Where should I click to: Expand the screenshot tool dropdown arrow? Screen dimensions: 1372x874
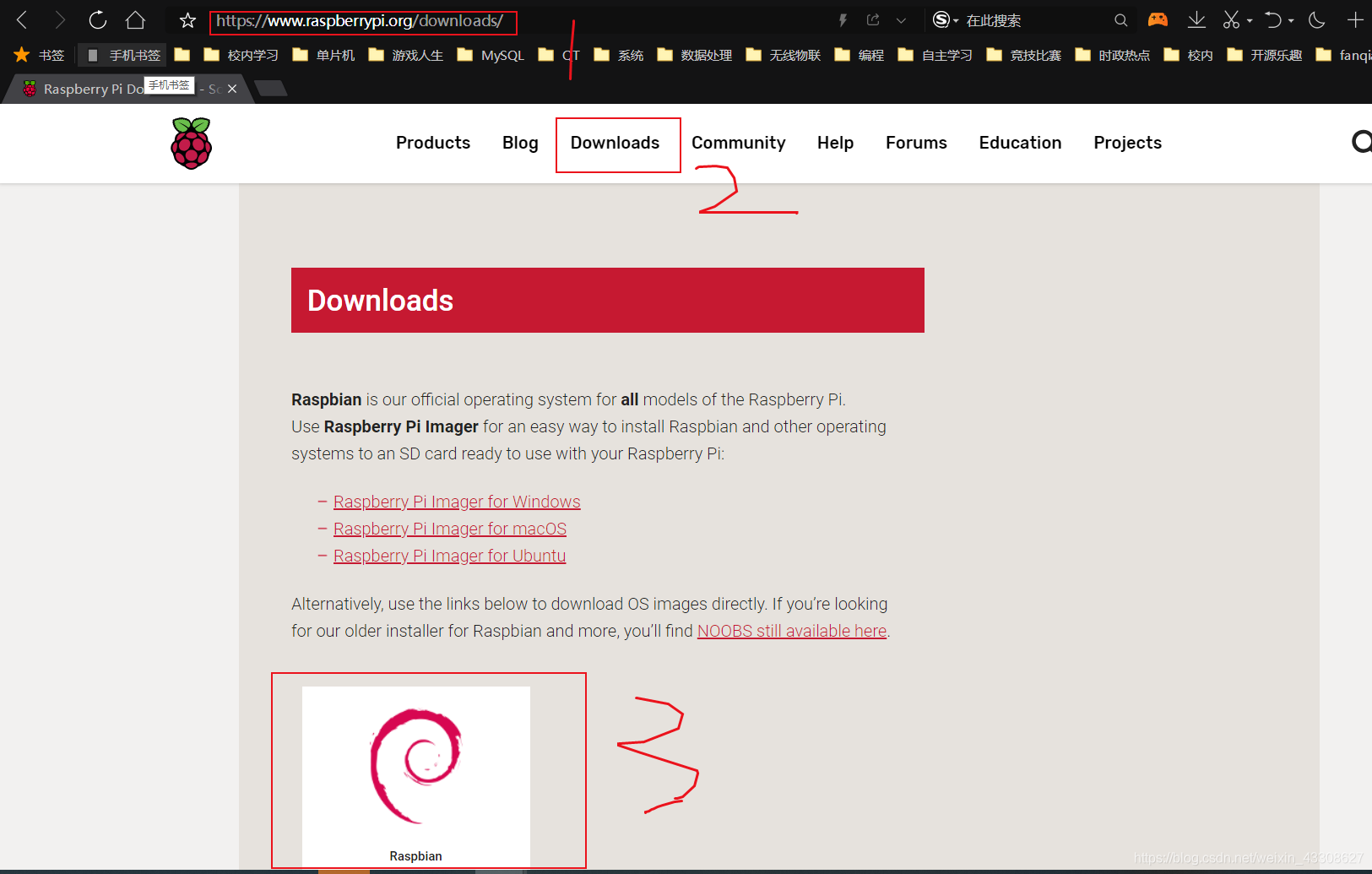pyautogui.click(x=1250, y=21)
